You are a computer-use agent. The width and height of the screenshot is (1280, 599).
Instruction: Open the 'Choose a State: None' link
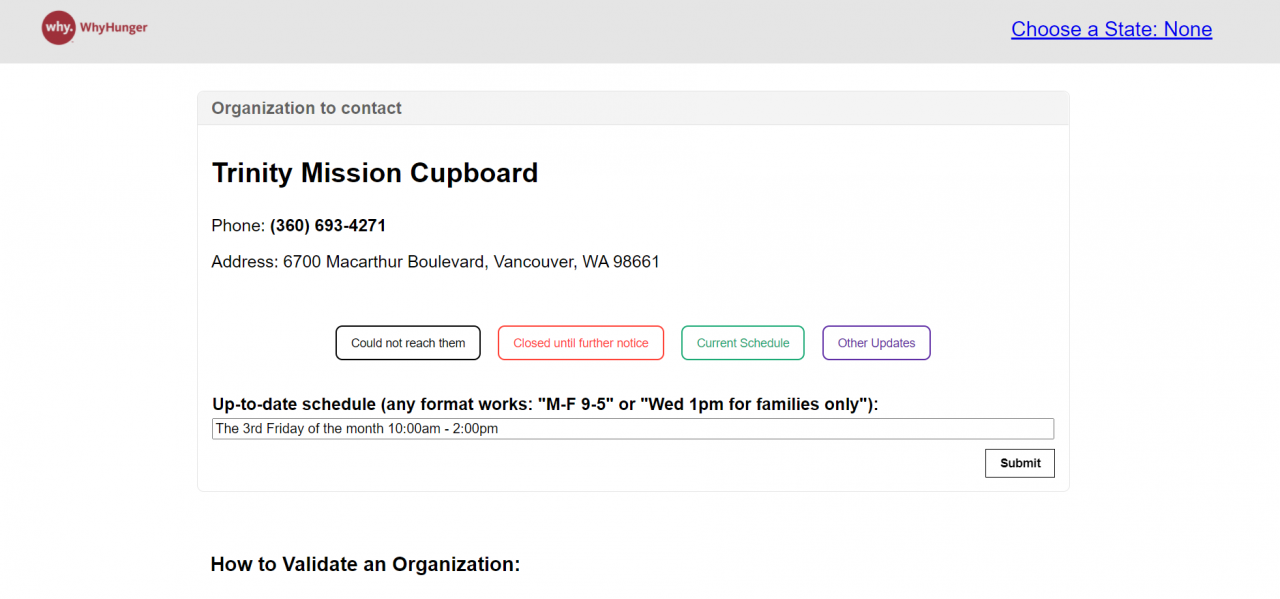[1111, 29]
